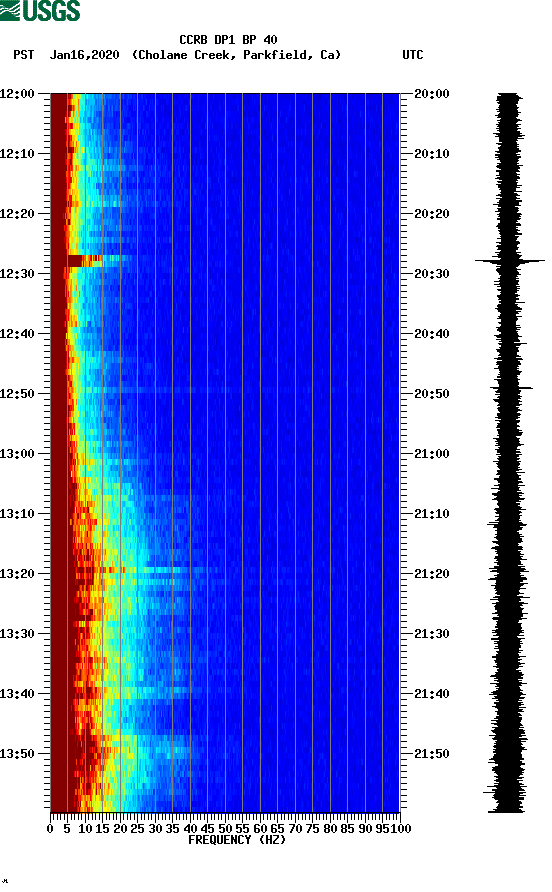Click the 21:50 UTC time label
This screenshot has height=892, width=552.
pos(432,754)
